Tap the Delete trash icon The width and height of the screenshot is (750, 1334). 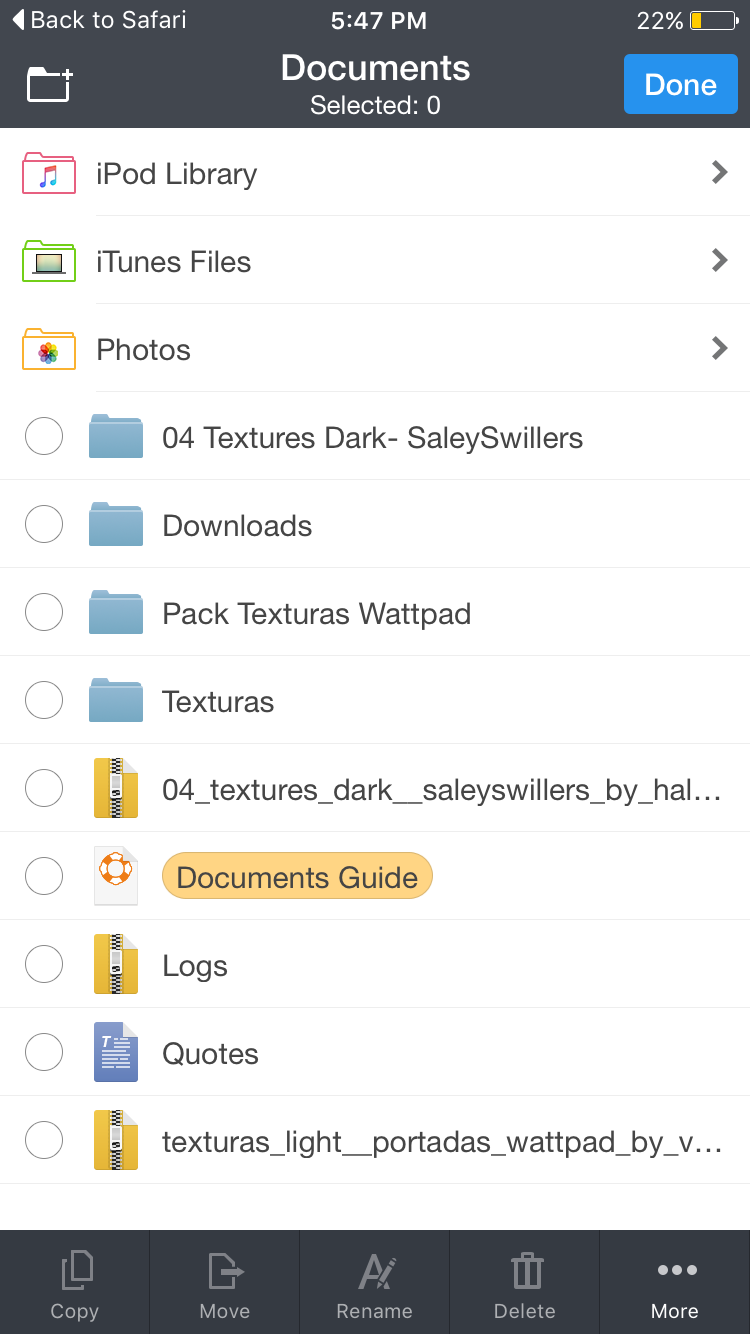525,1272
